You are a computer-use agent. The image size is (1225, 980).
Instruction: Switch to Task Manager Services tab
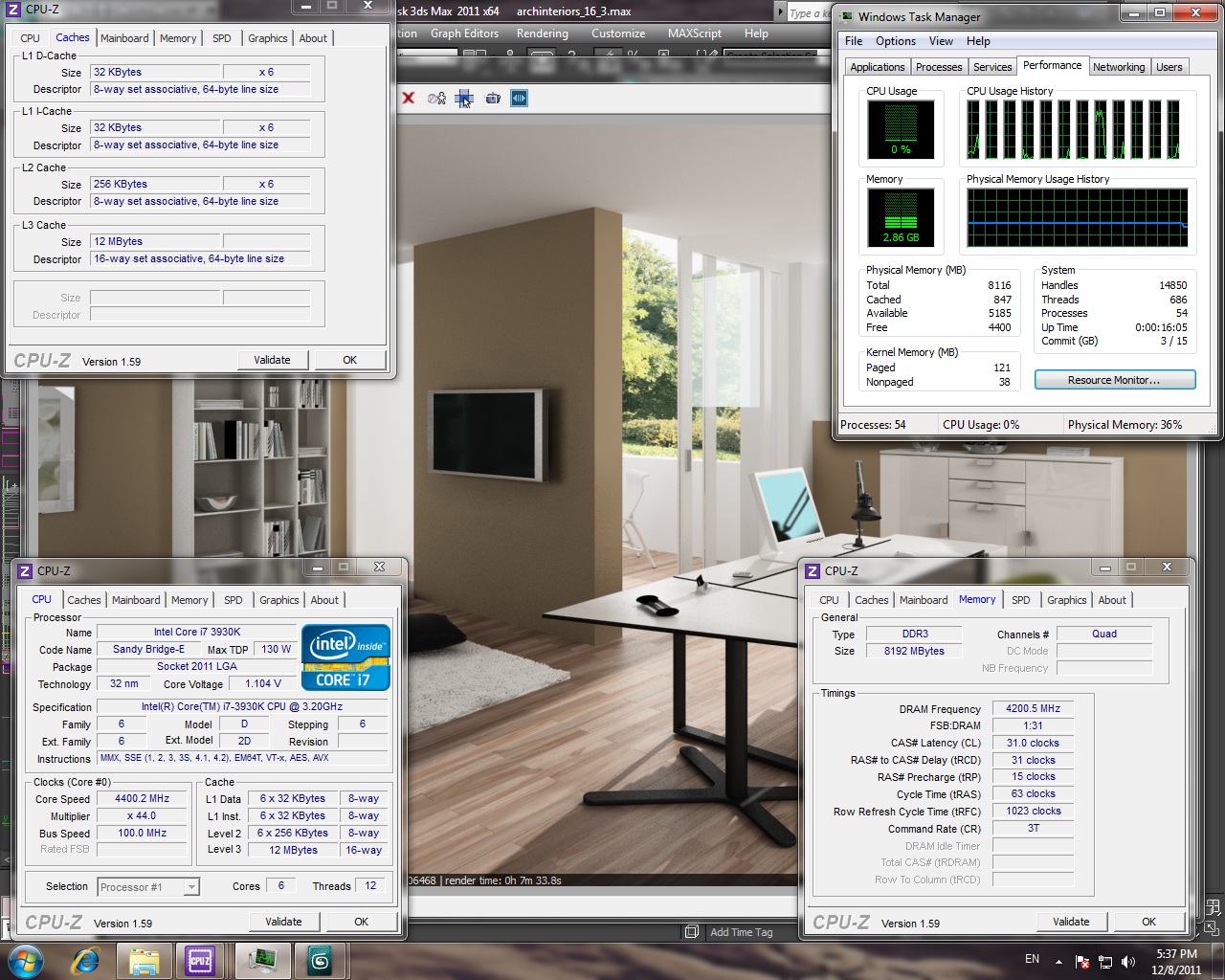992,67
